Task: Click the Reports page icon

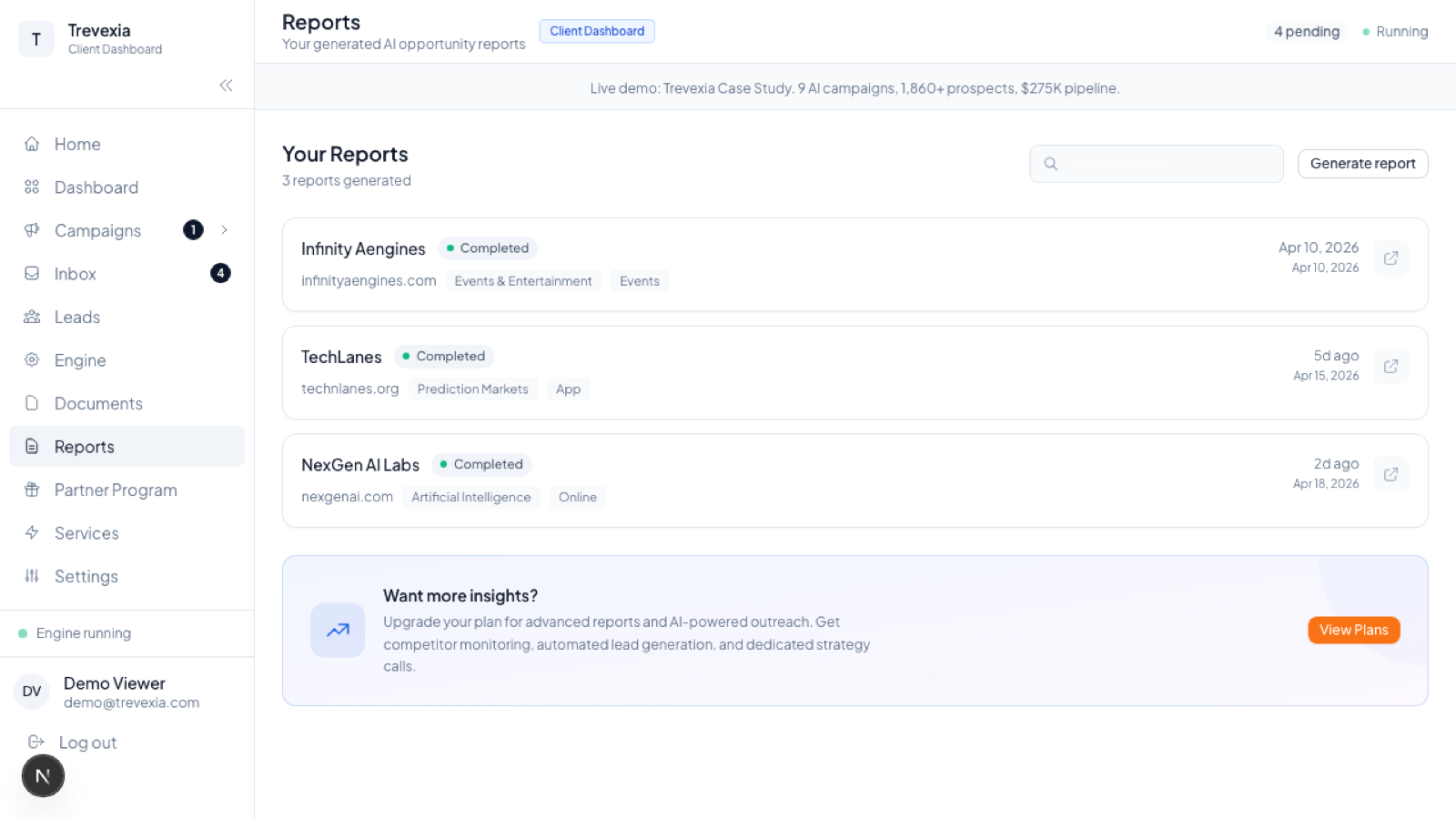Action: click(x=32, y=446)
